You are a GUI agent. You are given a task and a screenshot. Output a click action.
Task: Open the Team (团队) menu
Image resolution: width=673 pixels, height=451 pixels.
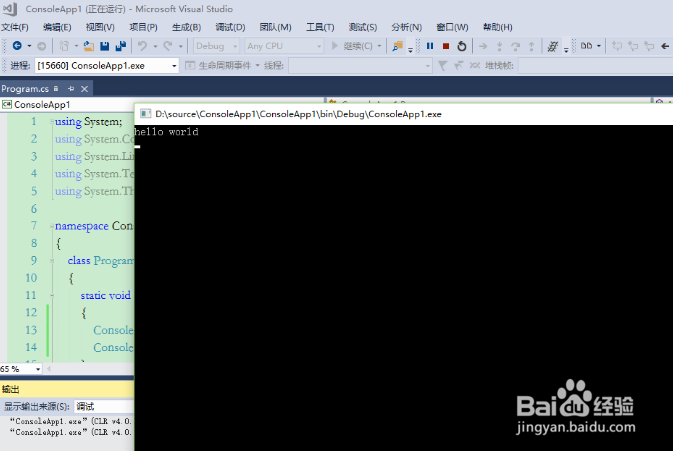point(275,27)
